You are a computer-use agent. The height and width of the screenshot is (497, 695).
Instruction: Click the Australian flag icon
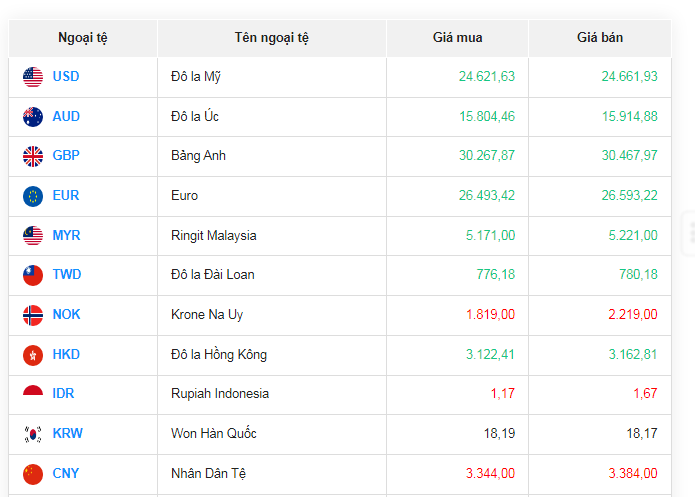[33, 117]
